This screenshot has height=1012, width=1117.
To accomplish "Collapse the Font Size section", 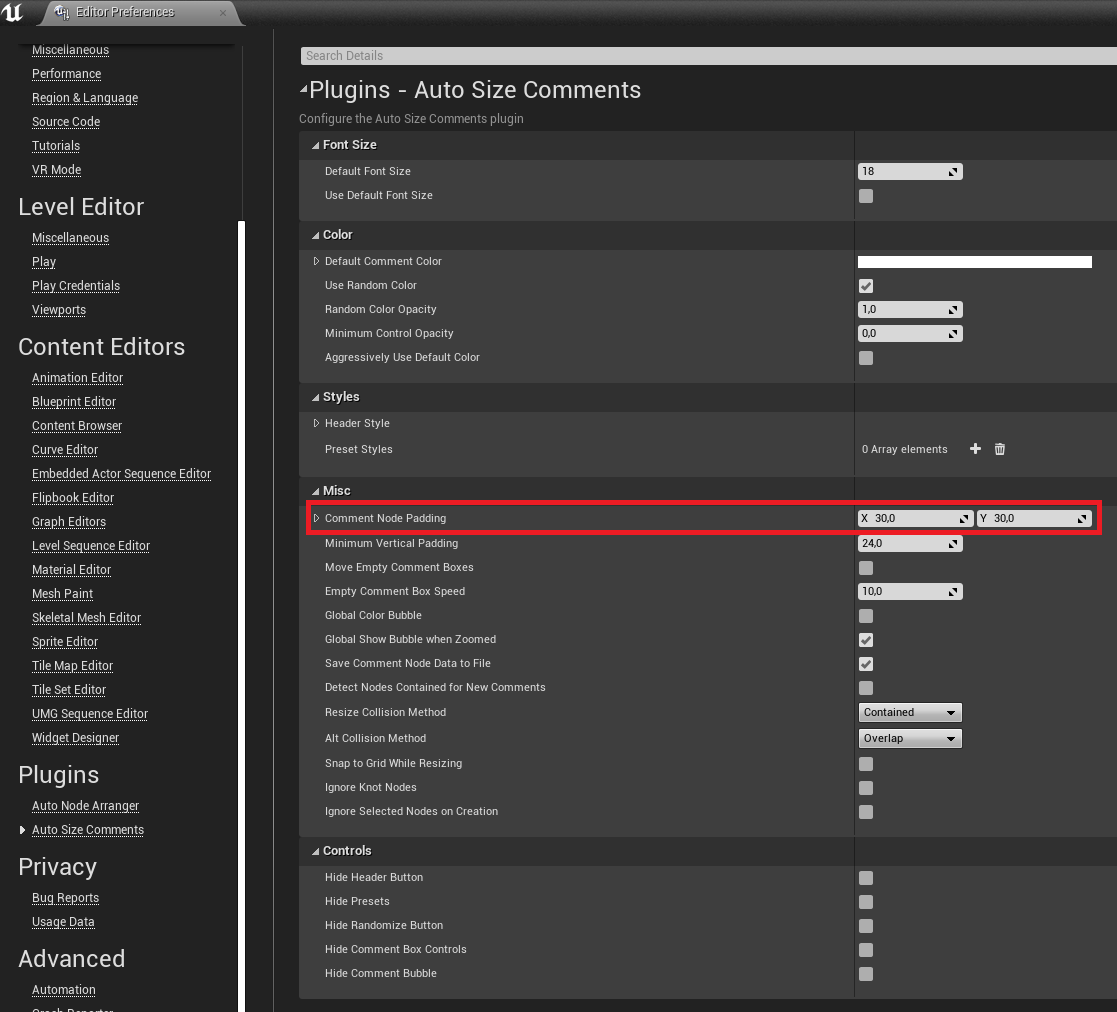I will point(316,145).
